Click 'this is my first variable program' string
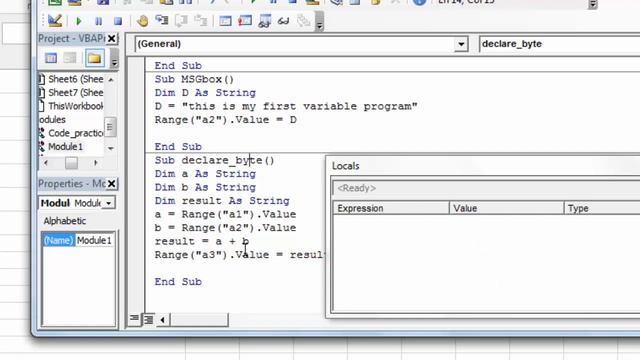This screenshot has height=360, width=640. [x=300, y=106]
